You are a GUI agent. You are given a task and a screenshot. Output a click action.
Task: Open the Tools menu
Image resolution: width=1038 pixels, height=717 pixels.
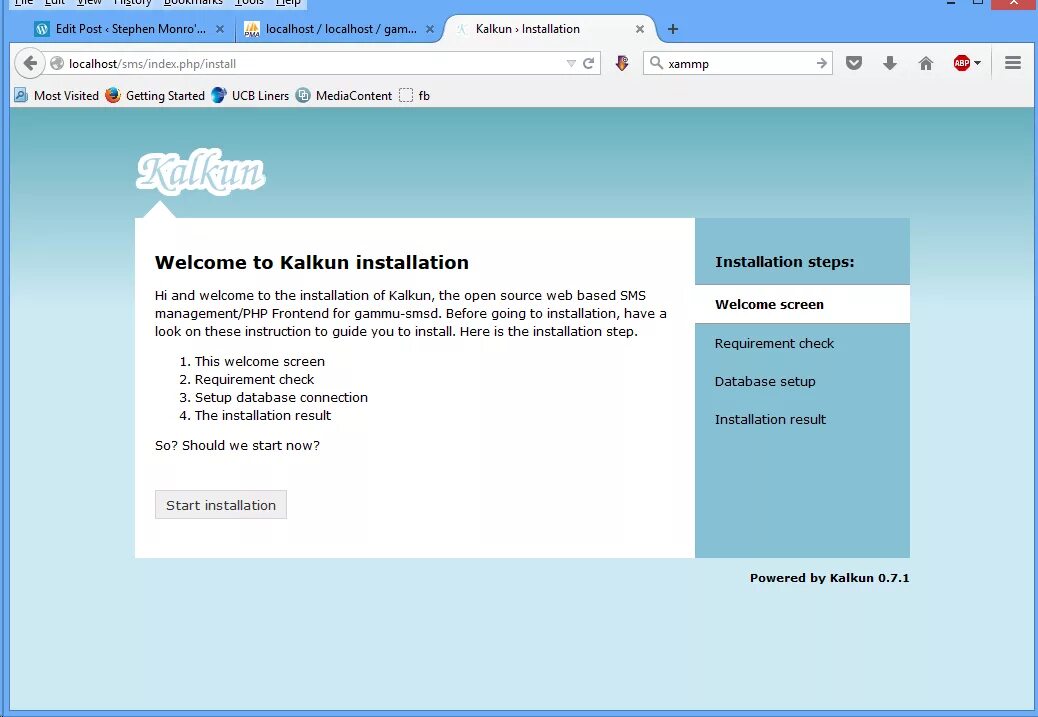tap(249, 3)
